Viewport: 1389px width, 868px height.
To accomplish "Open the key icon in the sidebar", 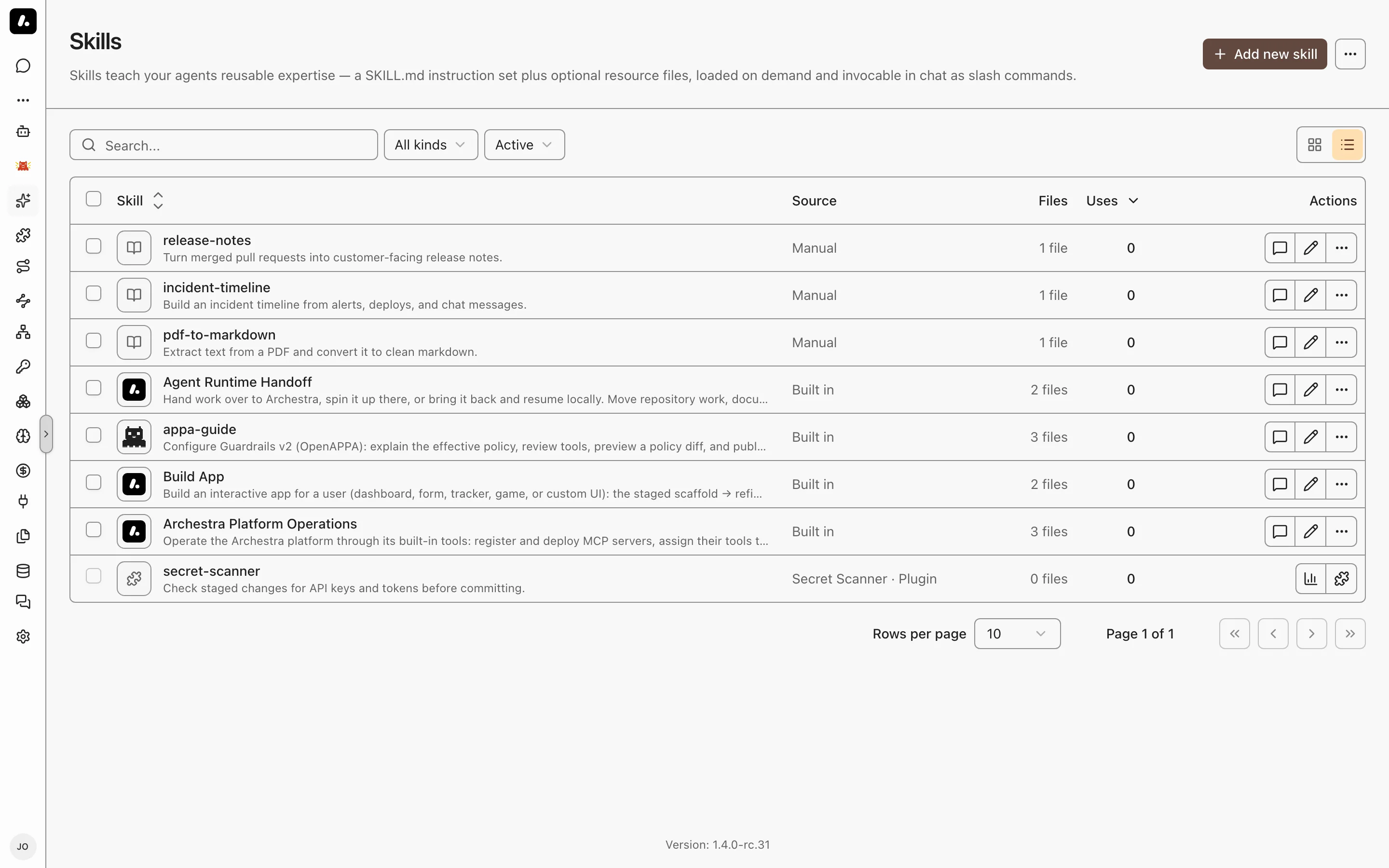I will [x=23, y=366].
